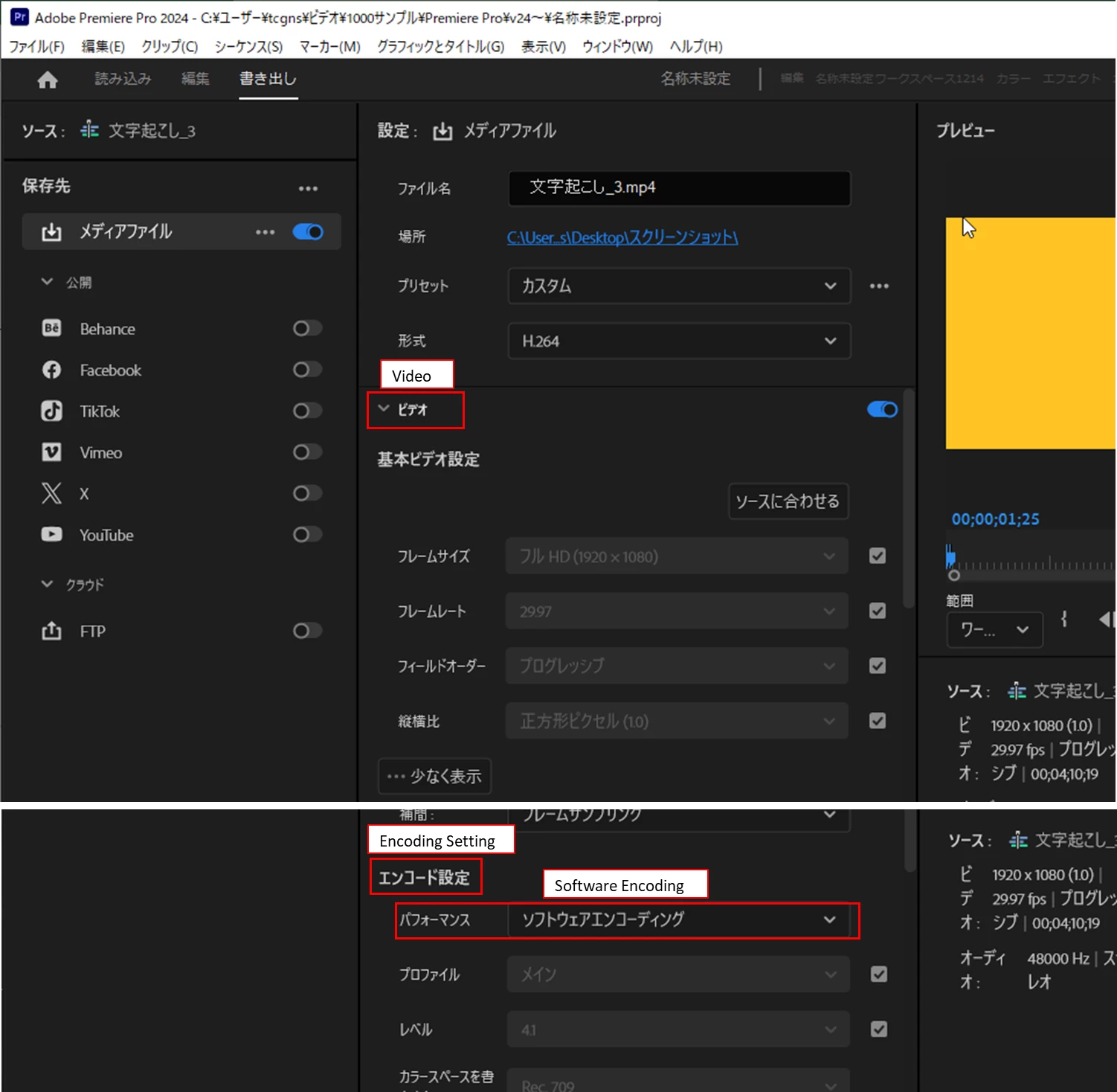Set the in point bracket in preview
The width and height of the screenshot is (1117, 1092).
[1064, 619]
